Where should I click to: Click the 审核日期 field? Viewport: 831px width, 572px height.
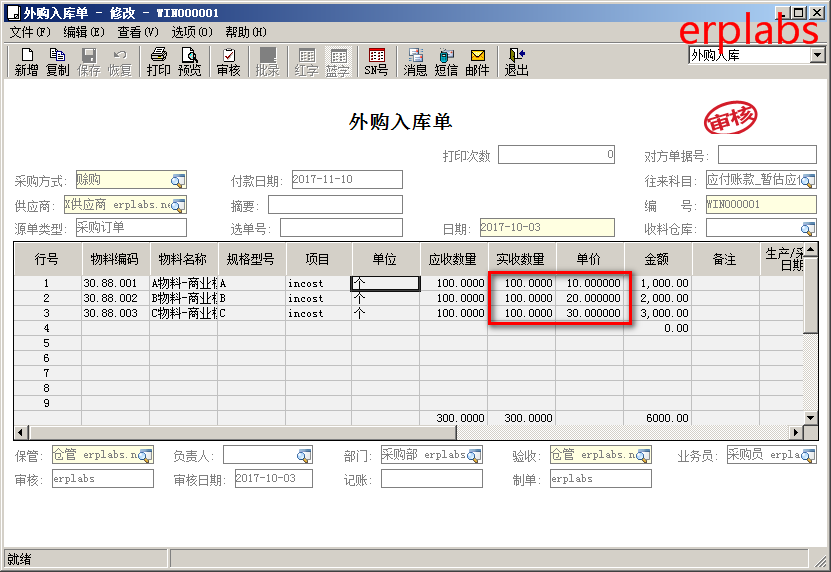(x=273, y=479)
